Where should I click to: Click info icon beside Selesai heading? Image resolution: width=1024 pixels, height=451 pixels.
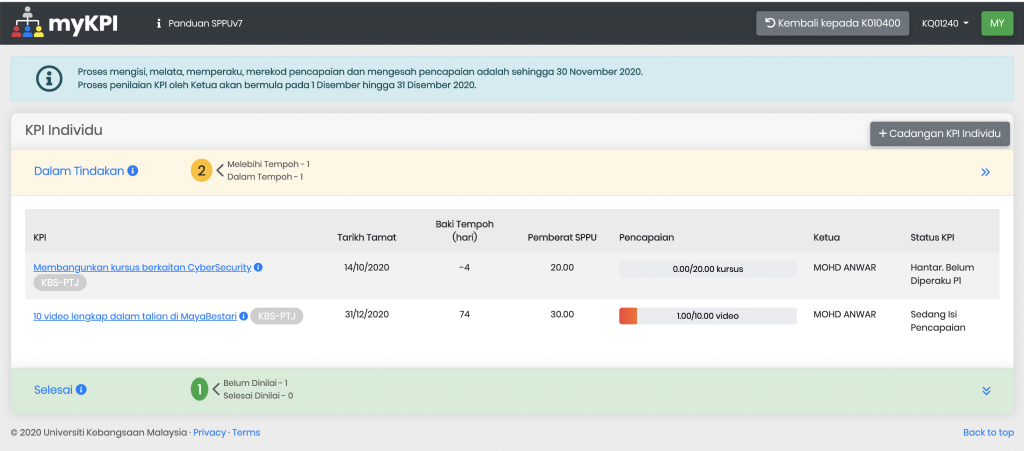click(x=82, y=390)
